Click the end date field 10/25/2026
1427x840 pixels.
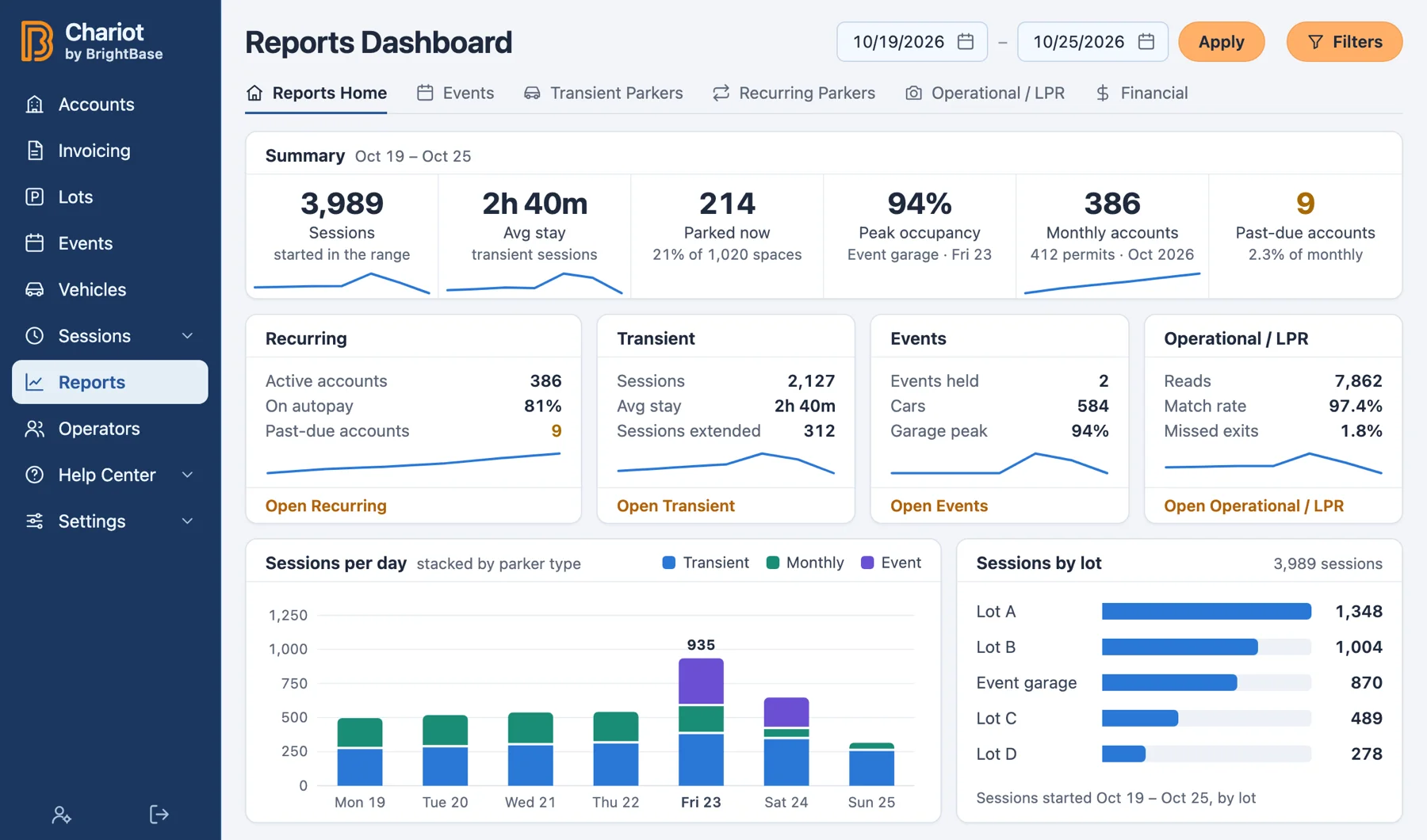[x=1092, y=41]
